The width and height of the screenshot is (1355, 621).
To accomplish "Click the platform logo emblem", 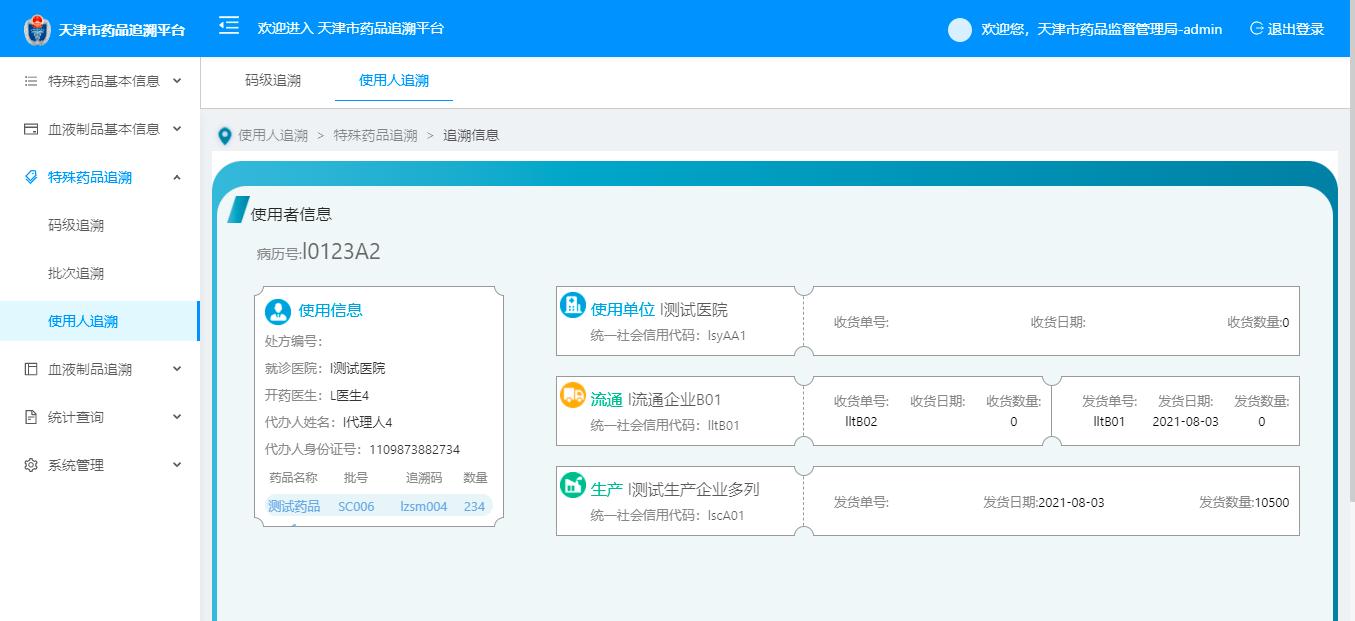I will (37, 30).
